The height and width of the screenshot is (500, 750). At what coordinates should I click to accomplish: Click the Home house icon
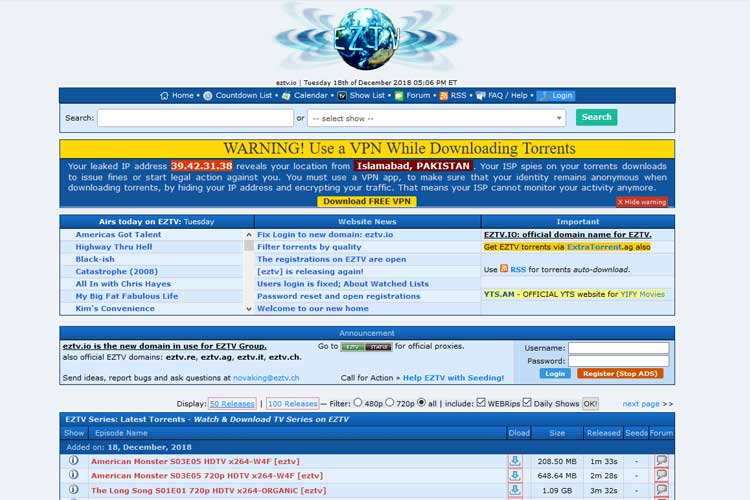pos(164,96)
